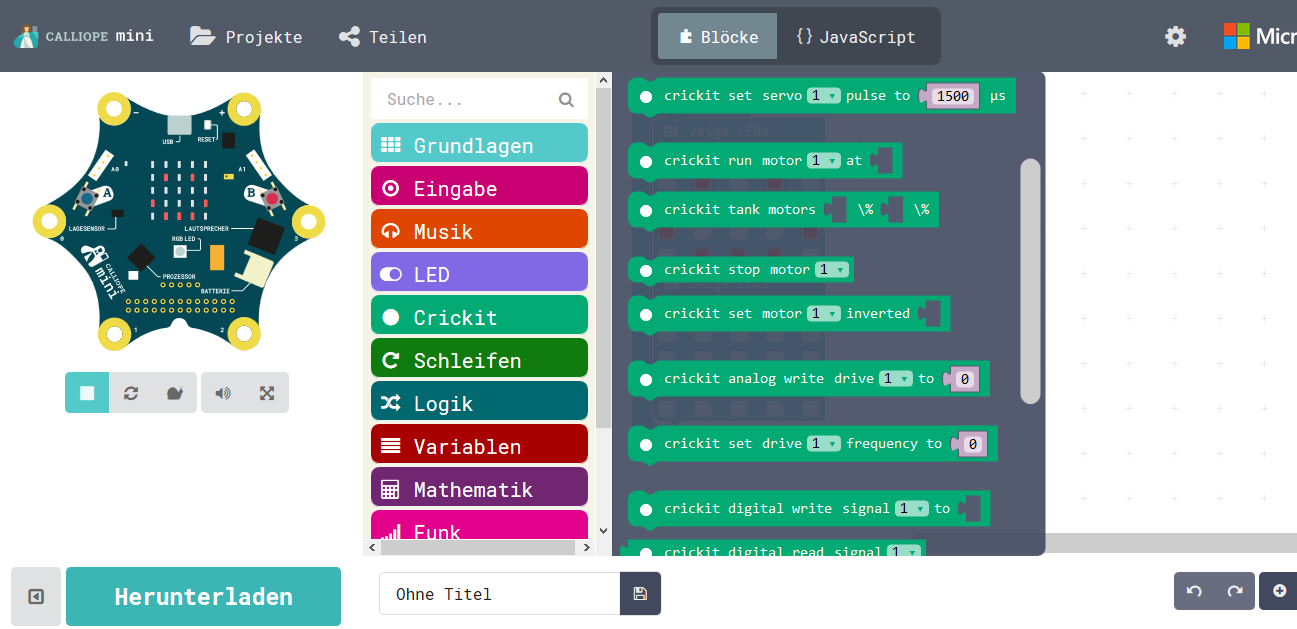
Task: Click the Calliope mini logo
Action: [x=84, y=37]
